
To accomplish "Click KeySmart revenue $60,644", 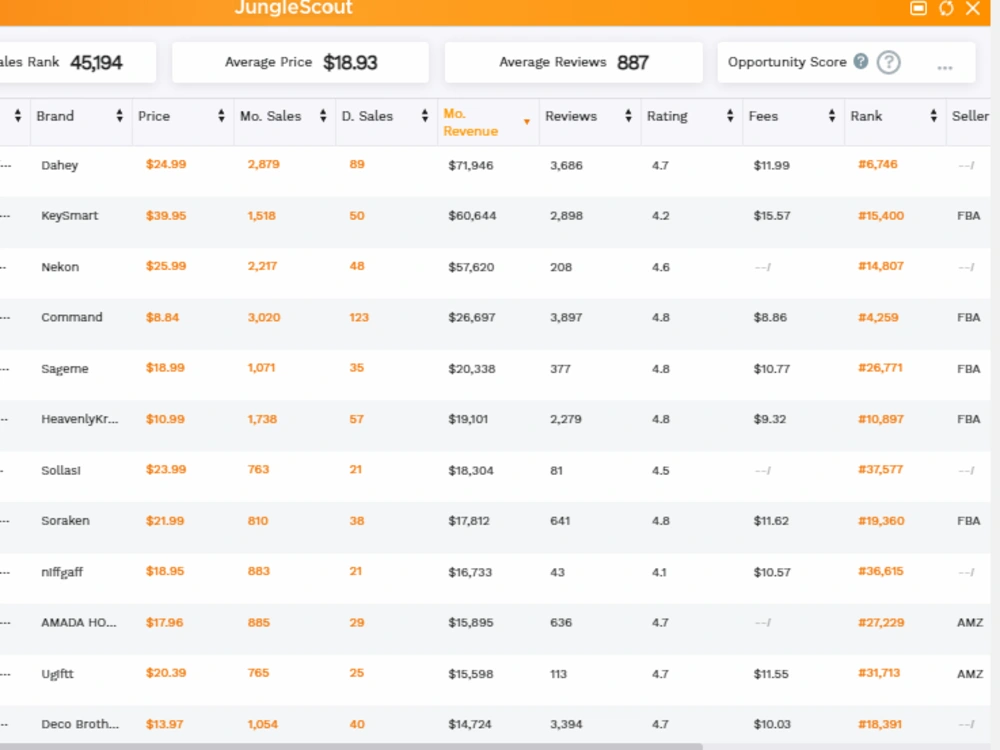I will point(472,216).
